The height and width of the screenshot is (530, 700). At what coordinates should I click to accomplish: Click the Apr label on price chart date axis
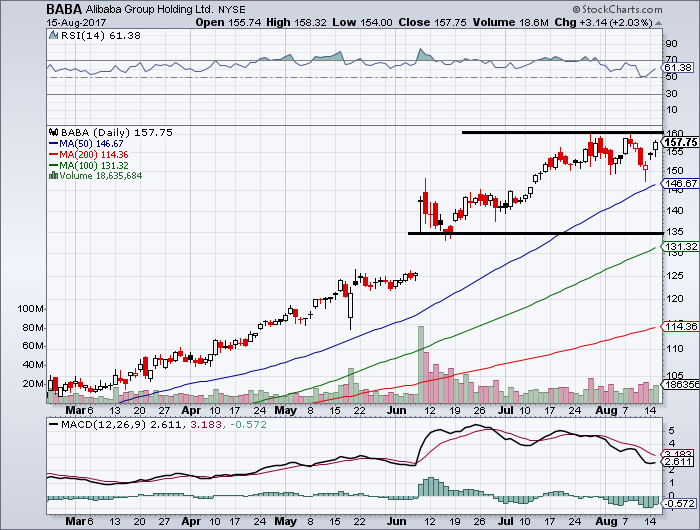pos(191,410)
